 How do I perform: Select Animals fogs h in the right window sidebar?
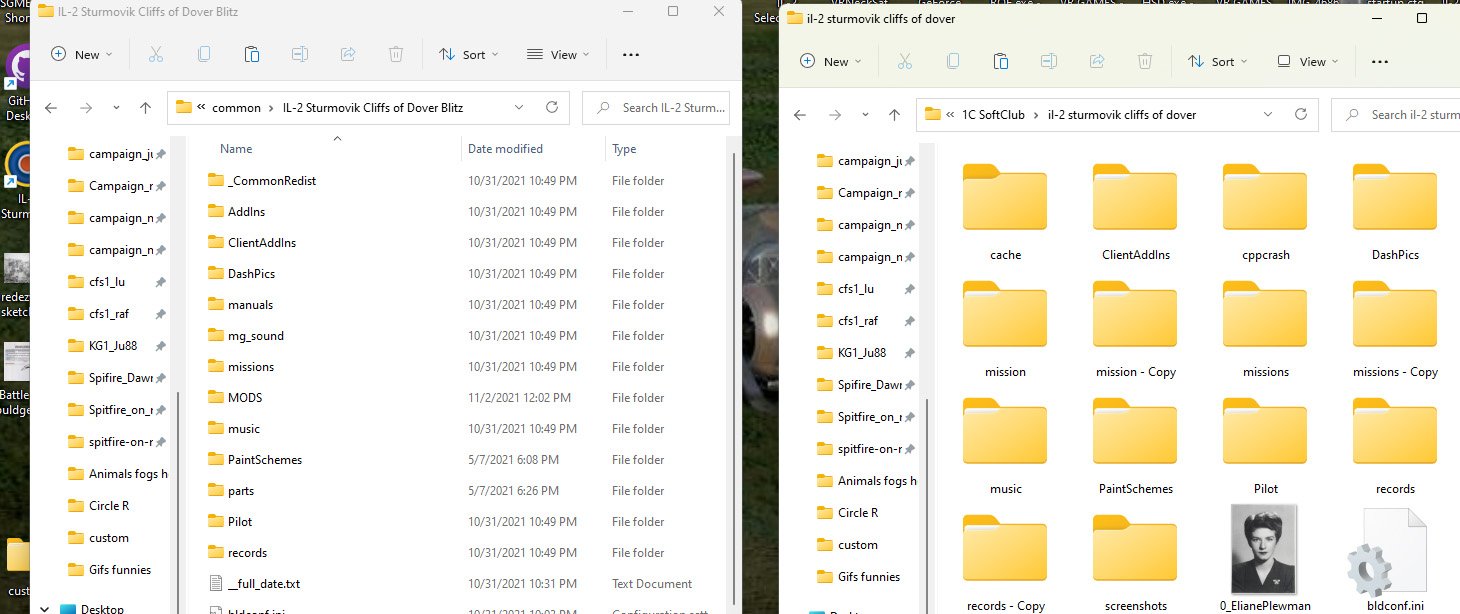[x=876, y=481]
